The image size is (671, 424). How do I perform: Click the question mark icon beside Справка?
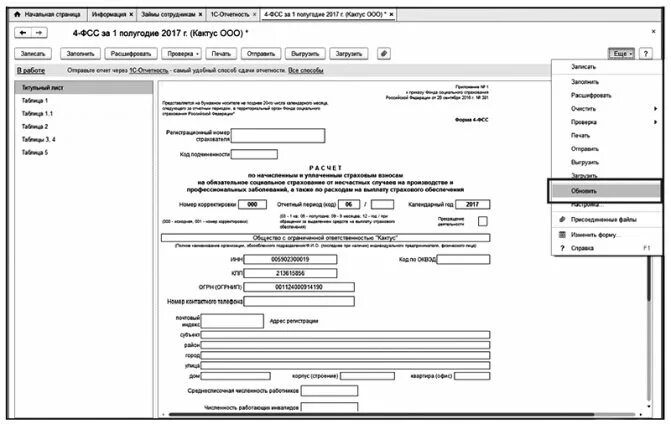click(x=562, y=248)
